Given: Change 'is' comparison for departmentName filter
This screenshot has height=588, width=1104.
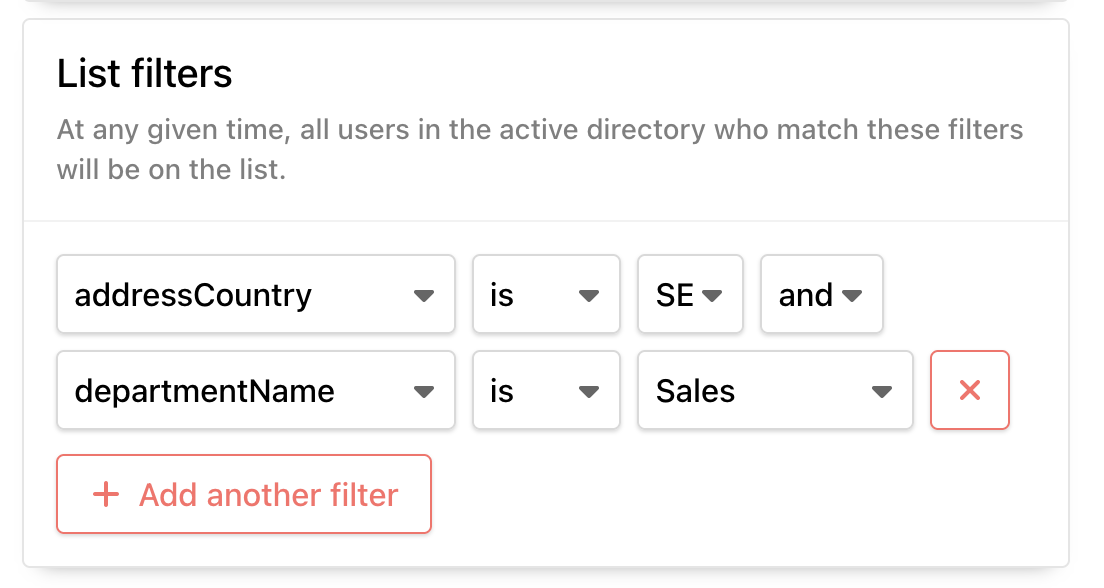Looking at the screenshot, I should tap(546, 390).
